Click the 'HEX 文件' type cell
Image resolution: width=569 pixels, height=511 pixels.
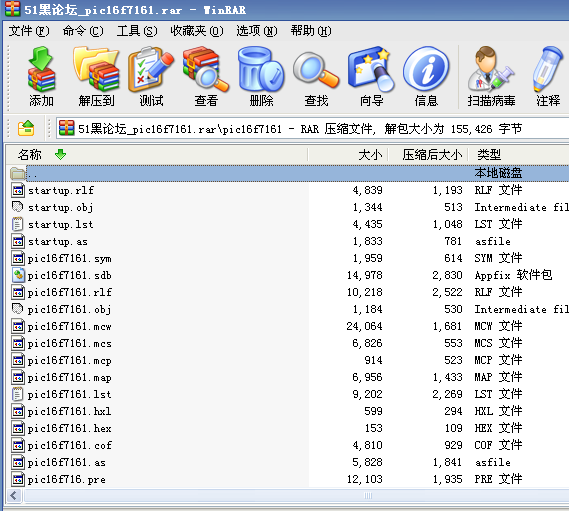pos(498,428)
